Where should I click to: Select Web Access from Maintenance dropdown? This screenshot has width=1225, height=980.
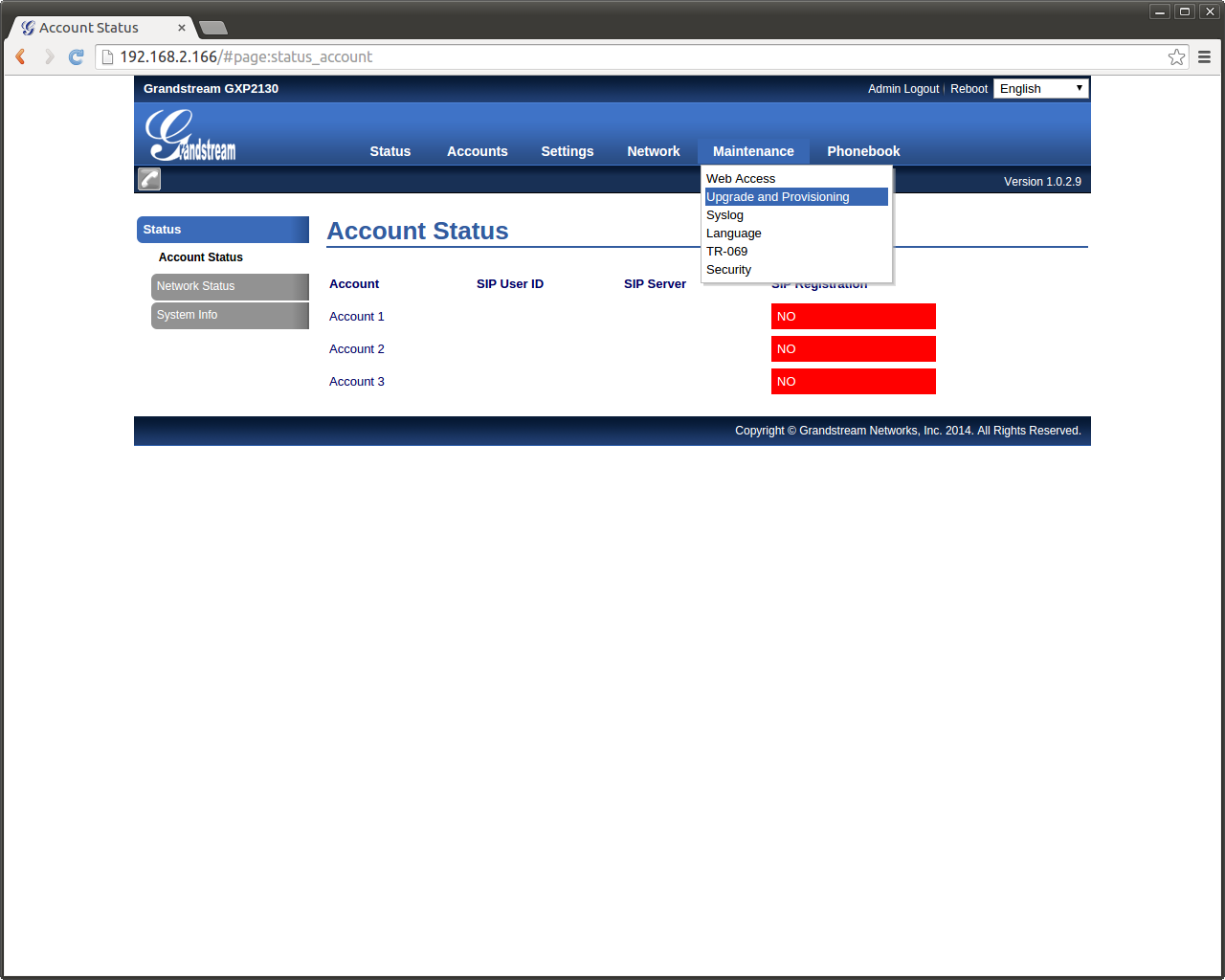point(796,179)
